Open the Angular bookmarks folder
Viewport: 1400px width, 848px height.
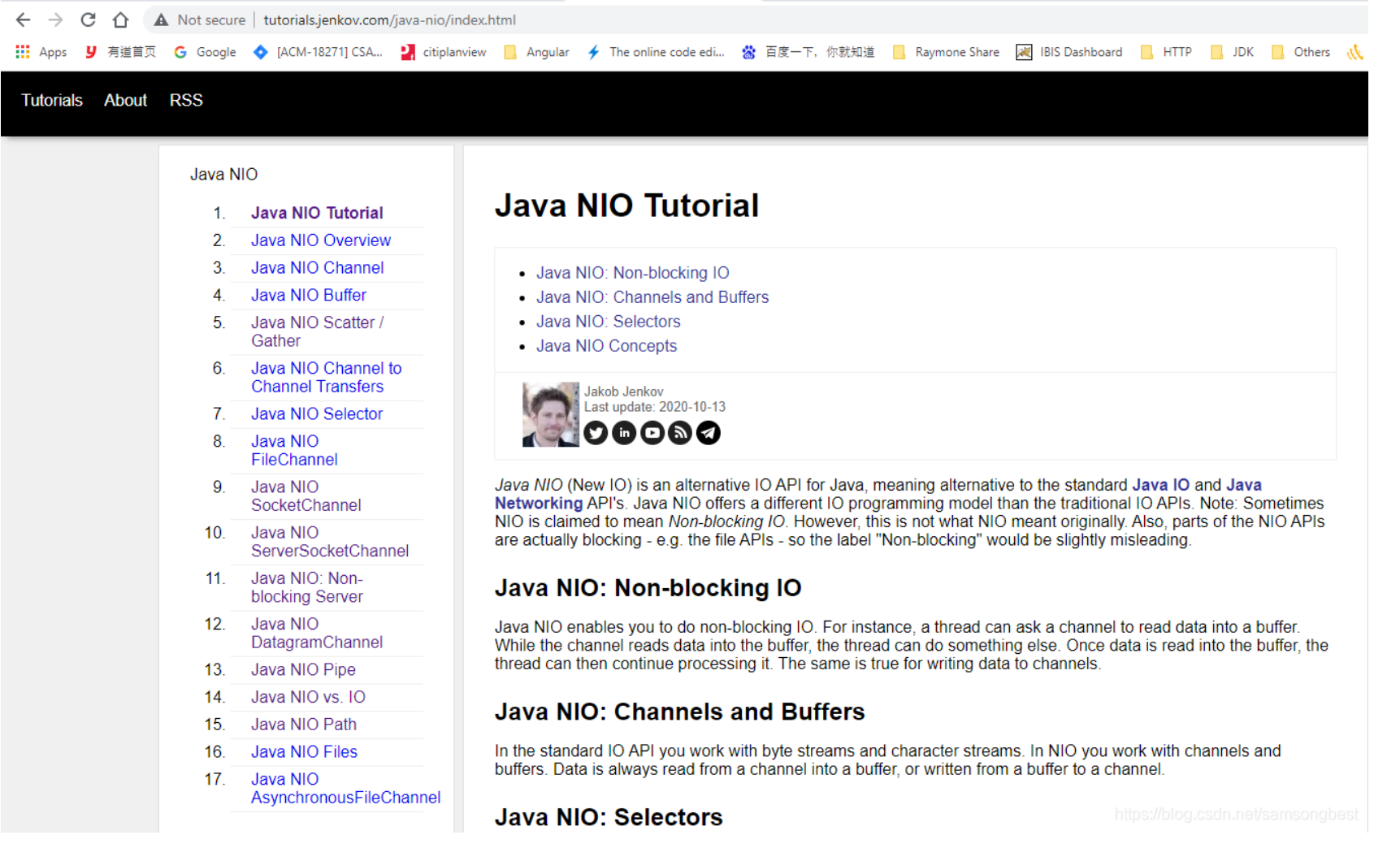pos(536,52)
